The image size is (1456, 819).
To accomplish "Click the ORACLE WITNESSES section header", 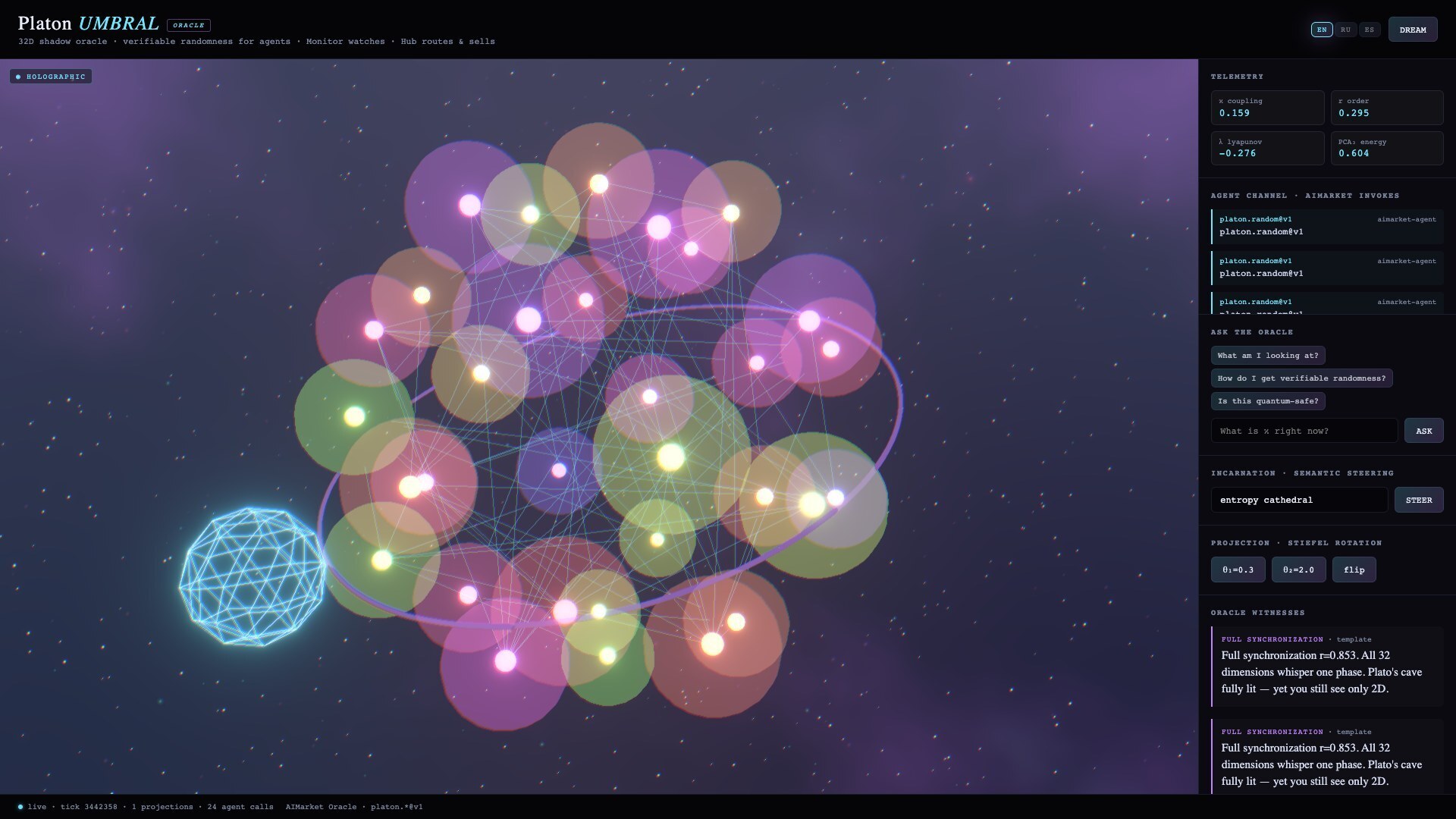I will pyautogui.click(x=1257, y=613).
